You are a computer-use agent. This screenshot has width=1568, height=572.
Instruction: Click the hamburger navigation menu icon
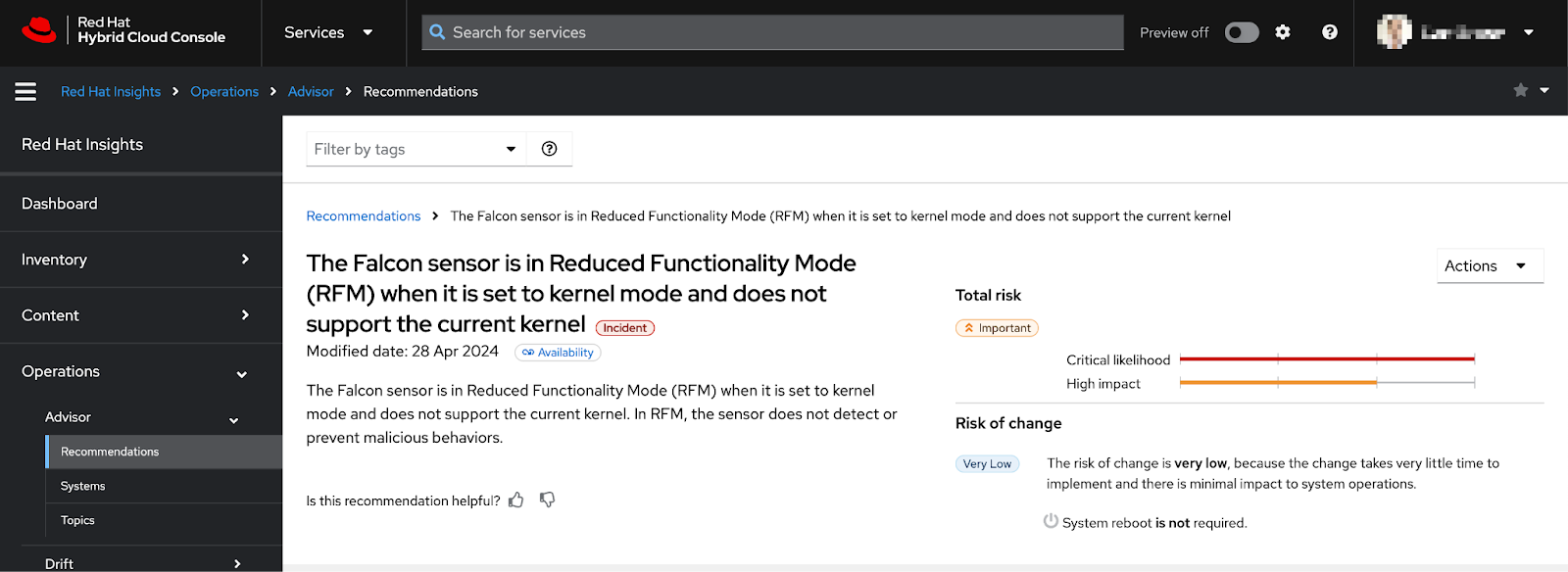(25, 91)
